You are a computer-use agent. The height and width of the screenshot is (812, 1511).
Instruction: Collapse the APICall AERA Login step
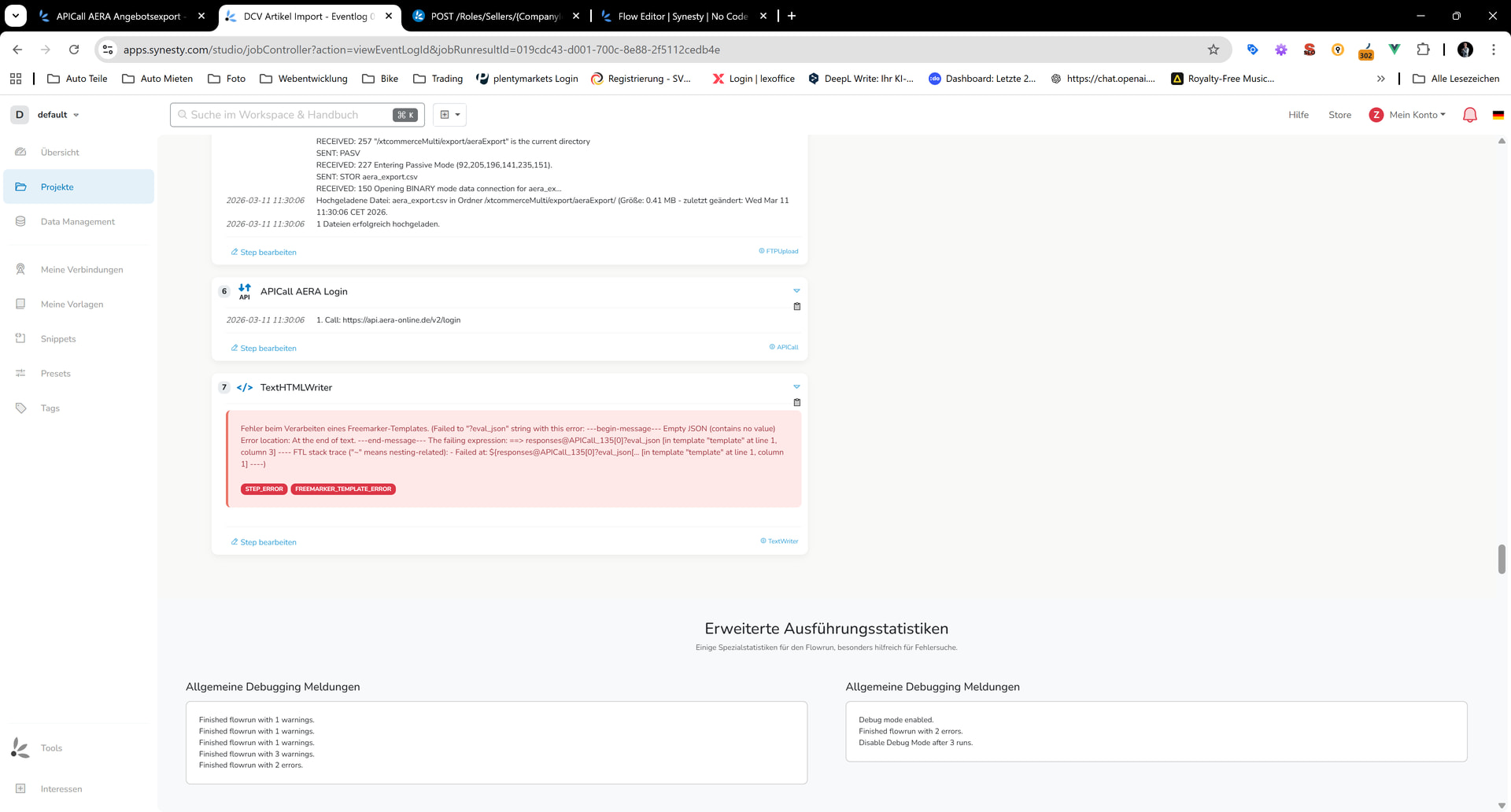796,291
